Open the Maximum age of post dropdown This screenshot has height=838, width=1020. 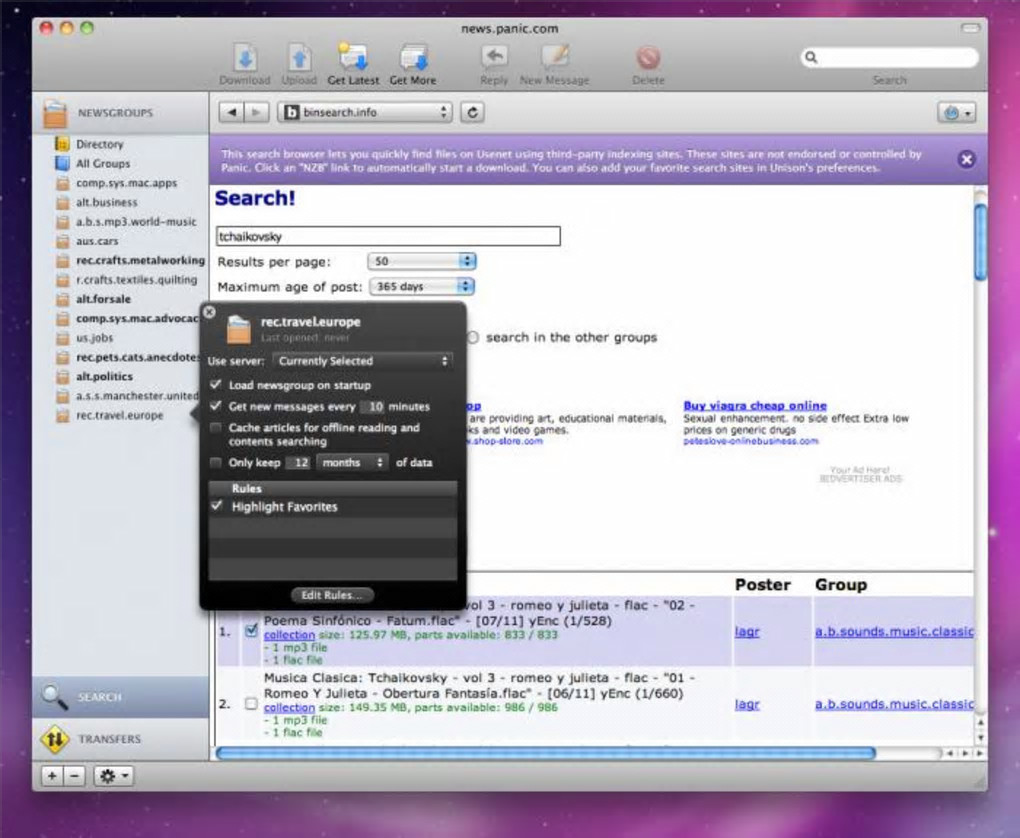pyautogui.click(x=421, y=286)
